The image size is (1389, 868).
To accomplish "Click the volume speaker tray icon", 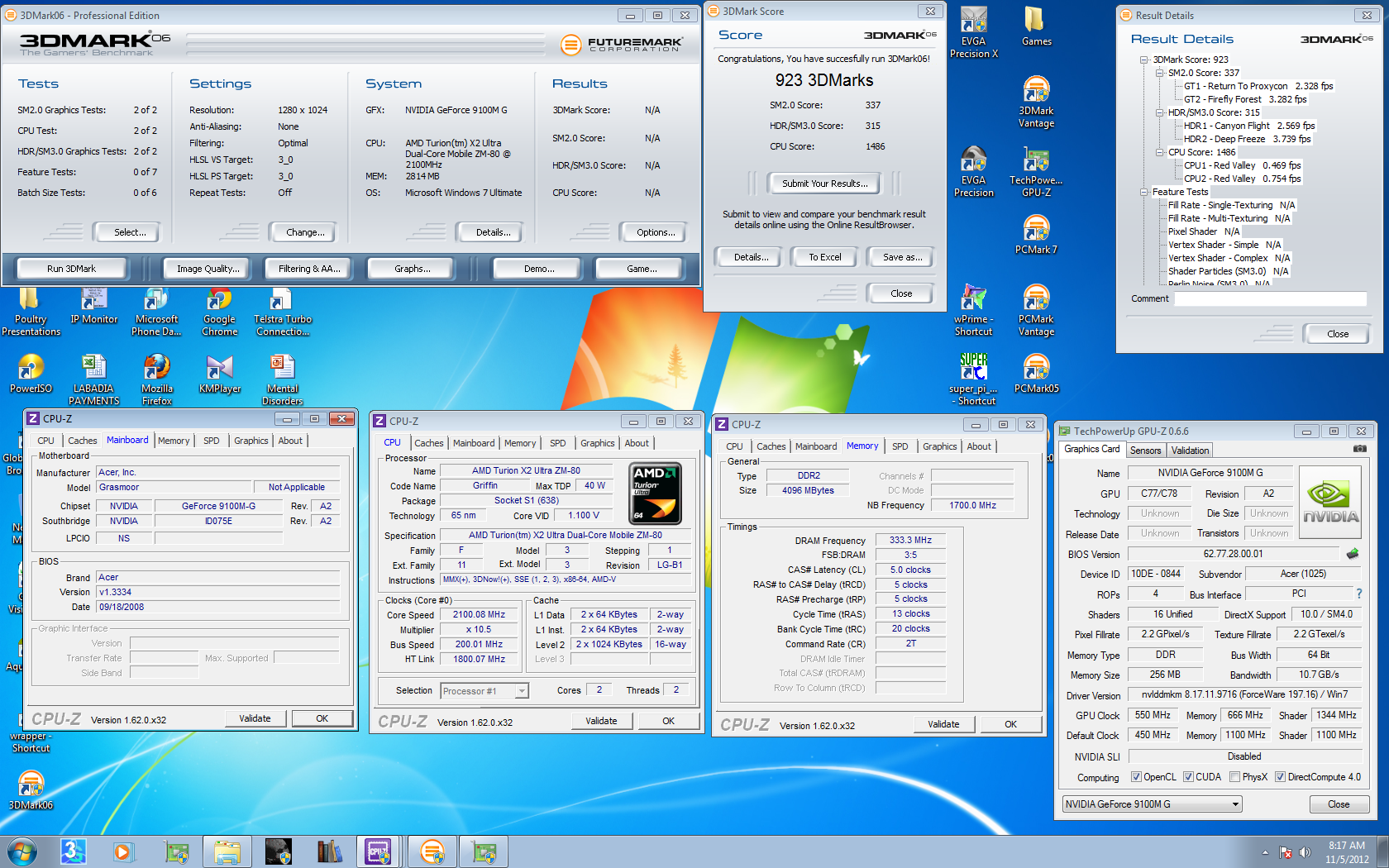I will point(1305,852).
